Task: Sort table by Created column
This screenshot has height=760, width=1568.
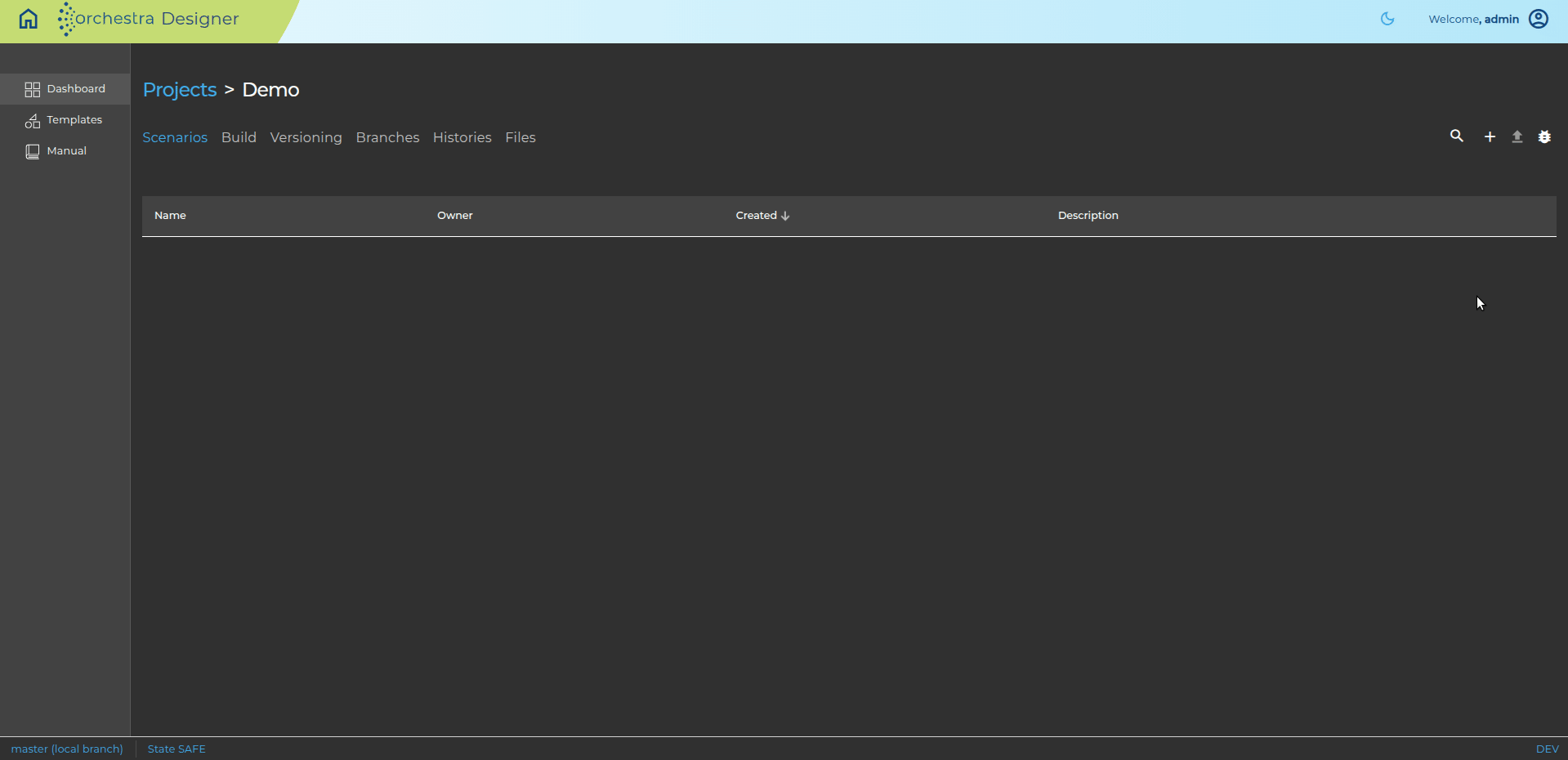Action: [757, 216]
